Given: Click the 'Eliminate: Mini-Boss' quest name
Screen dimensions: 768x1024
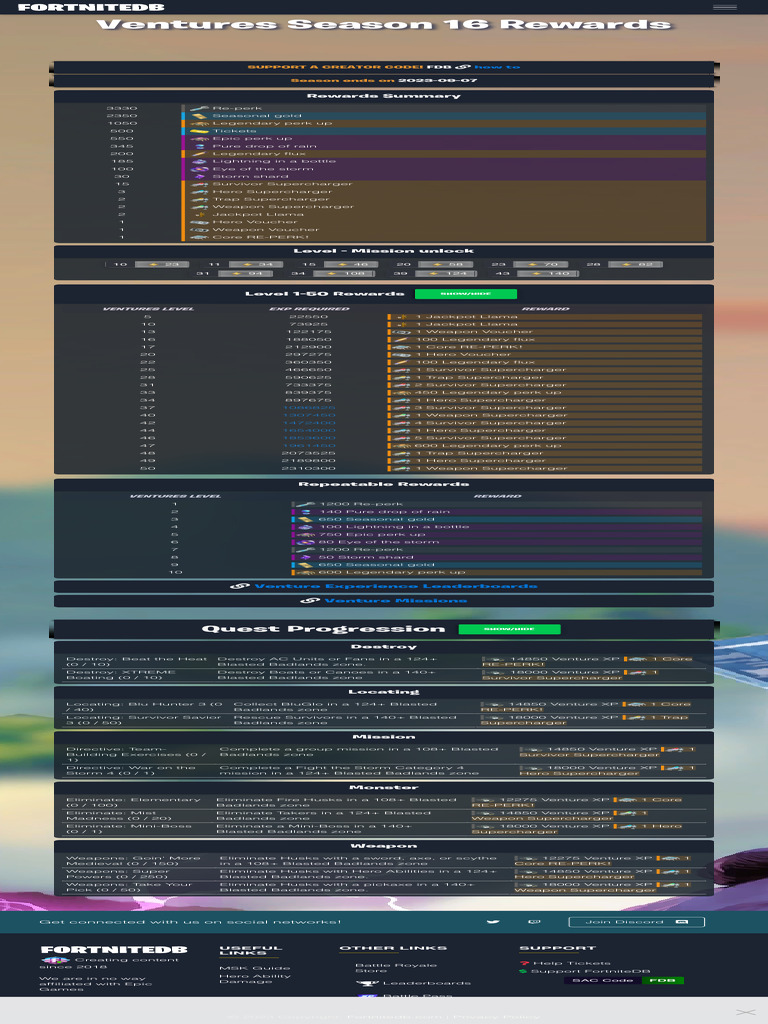Looking at the screenshot, I should point(133,829).
